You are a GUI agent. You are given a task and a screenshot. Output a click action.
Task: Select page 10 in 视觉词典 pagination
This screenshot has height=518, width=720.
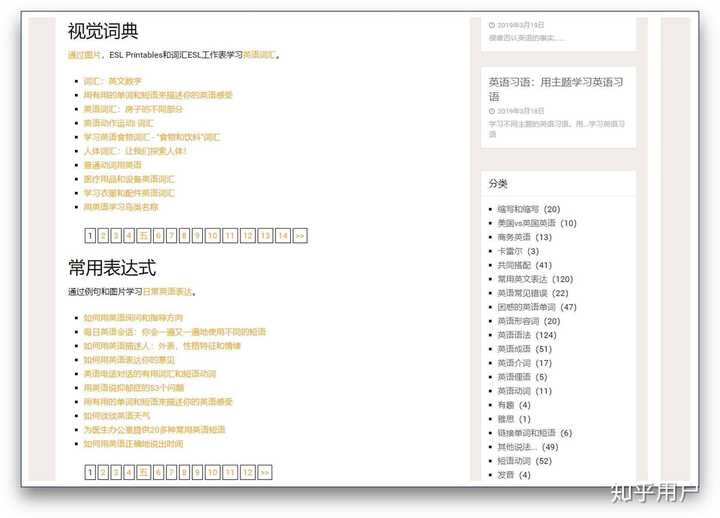tap(213, 236)
